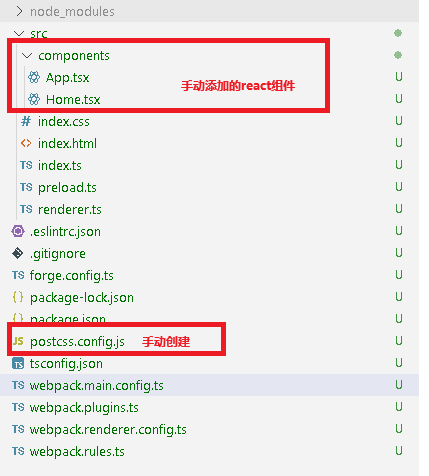
Task: Click the TS icon beside index.ts
Action: [26, 165]
